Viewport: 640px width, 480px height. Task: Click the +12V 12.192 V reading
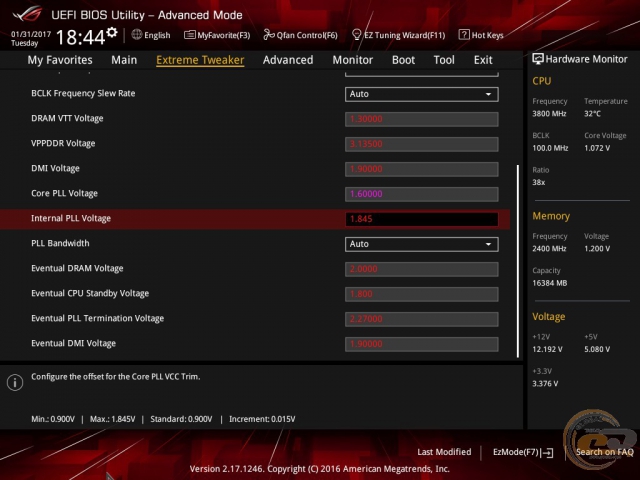tap(547, 349)
